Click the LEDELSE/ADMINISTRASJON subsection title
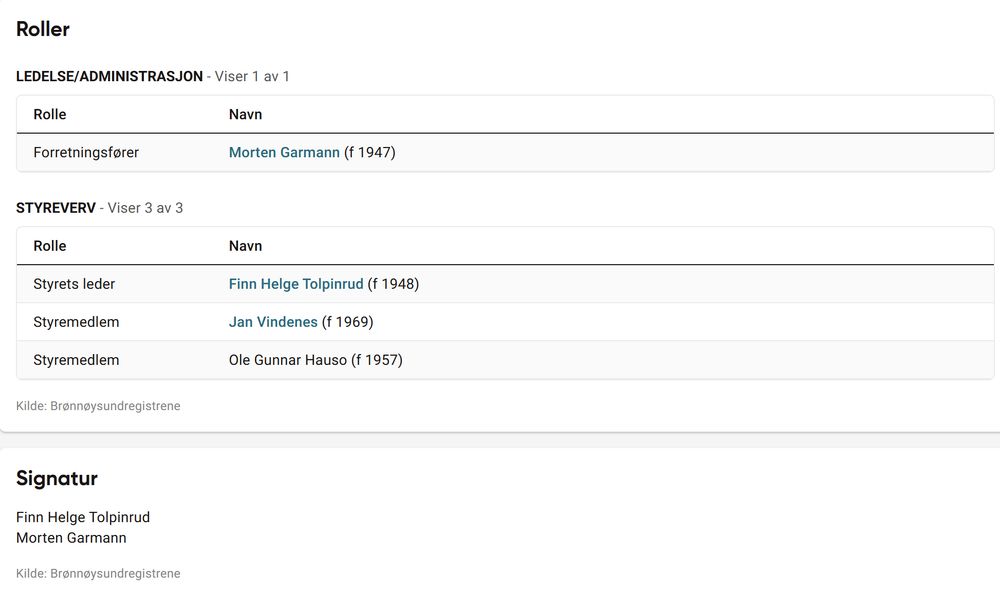This screenshot has height=591, width=1000. 109,76
